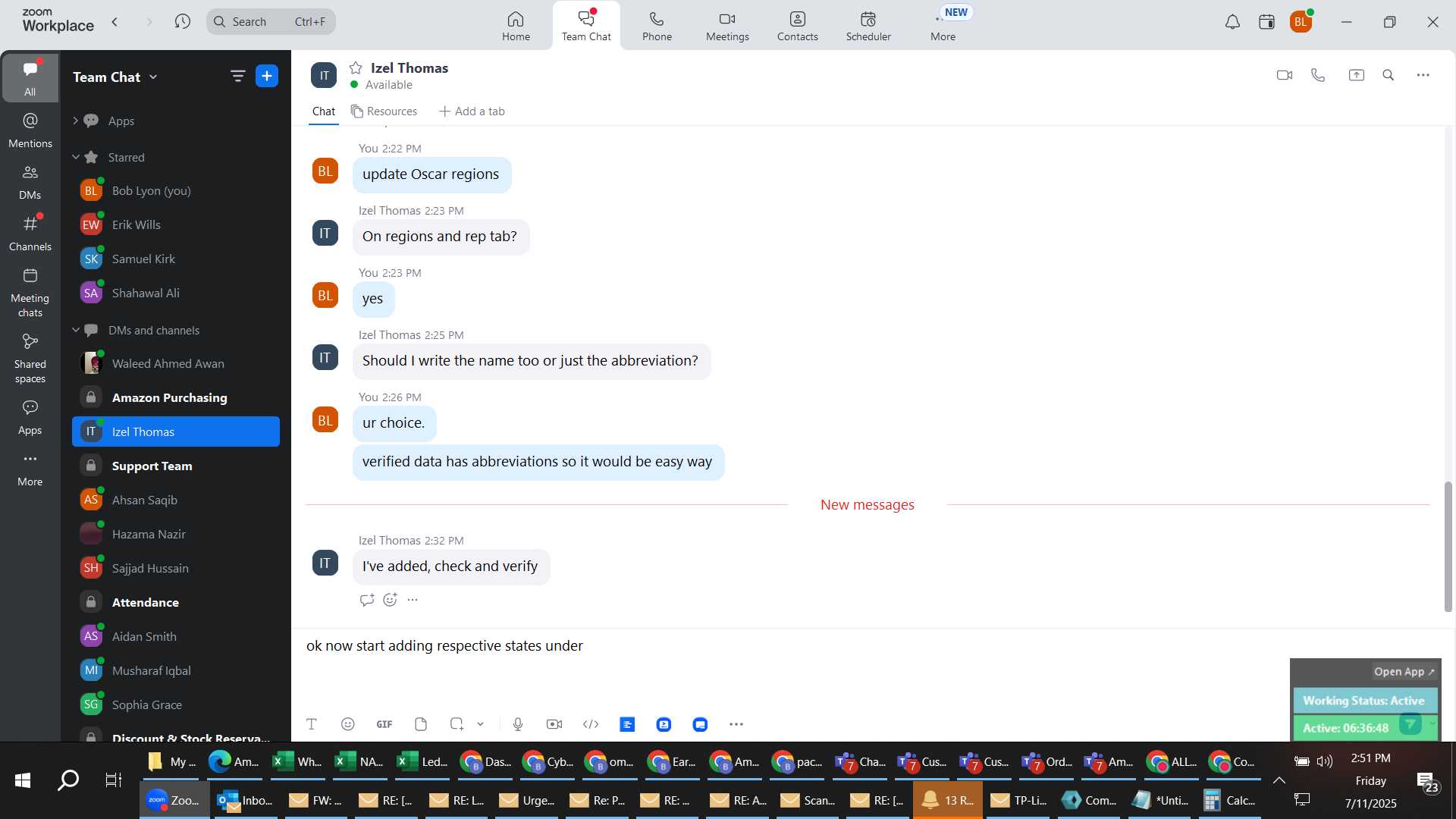Insert a code snippet

(591, 724)
